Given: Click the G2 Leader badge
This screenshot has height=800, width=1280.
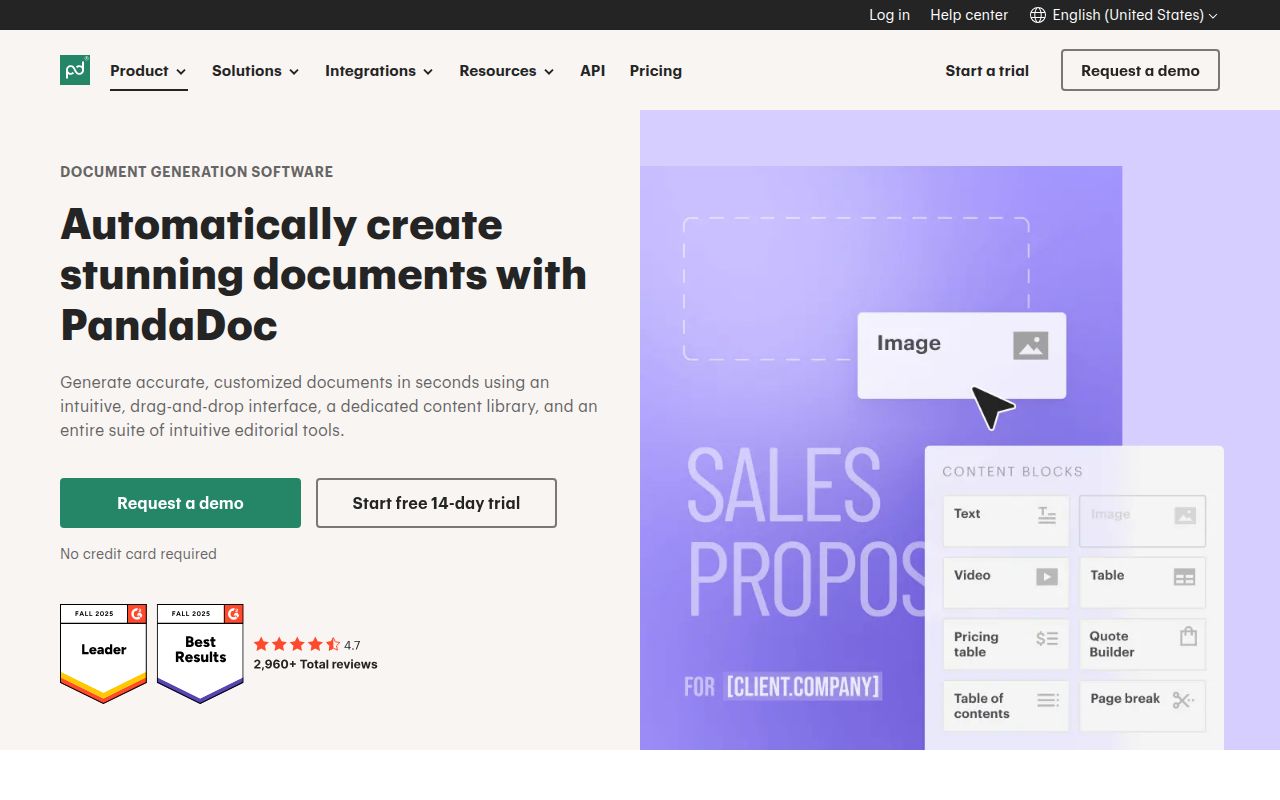Looking at the screenshot, I should click(x=103, y=654).
